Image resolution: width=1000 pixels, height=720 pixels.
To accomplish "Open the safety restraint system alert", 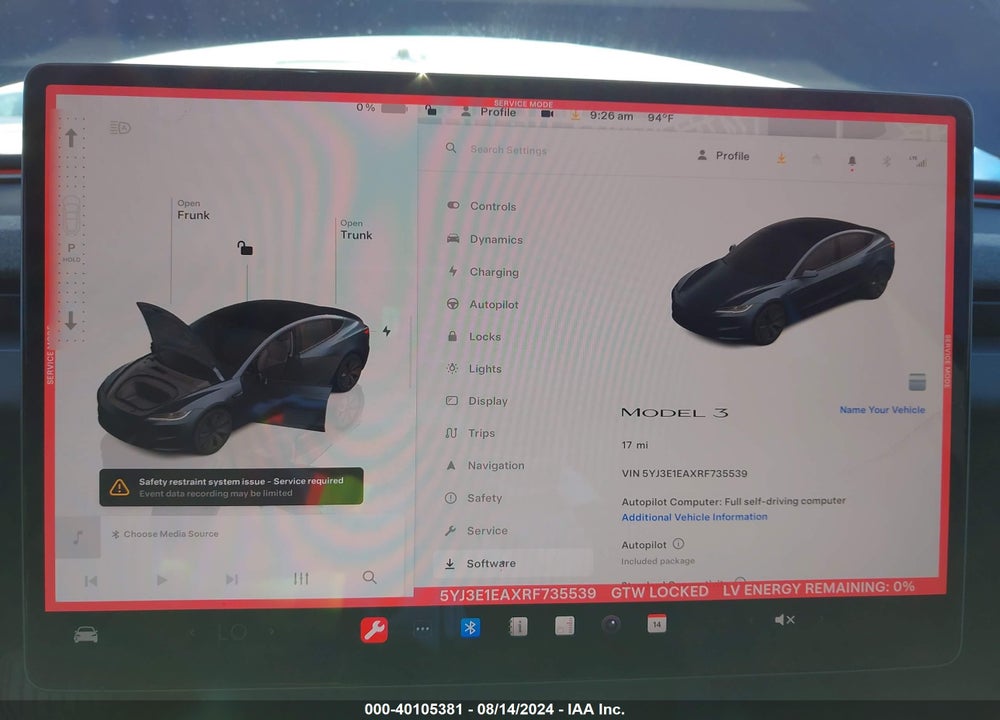I will pyautogui.click(x=231, y=487).
